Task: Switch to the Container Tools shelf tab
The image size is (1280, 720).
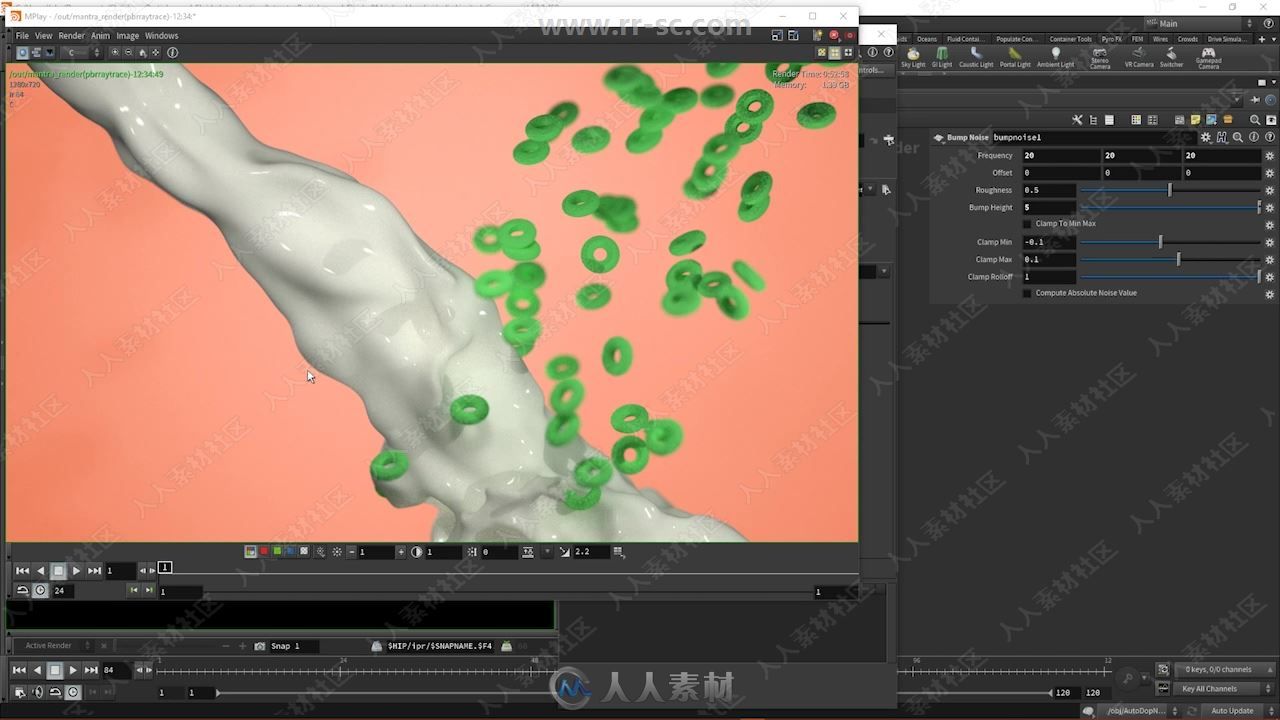Action: [1070, 39]
